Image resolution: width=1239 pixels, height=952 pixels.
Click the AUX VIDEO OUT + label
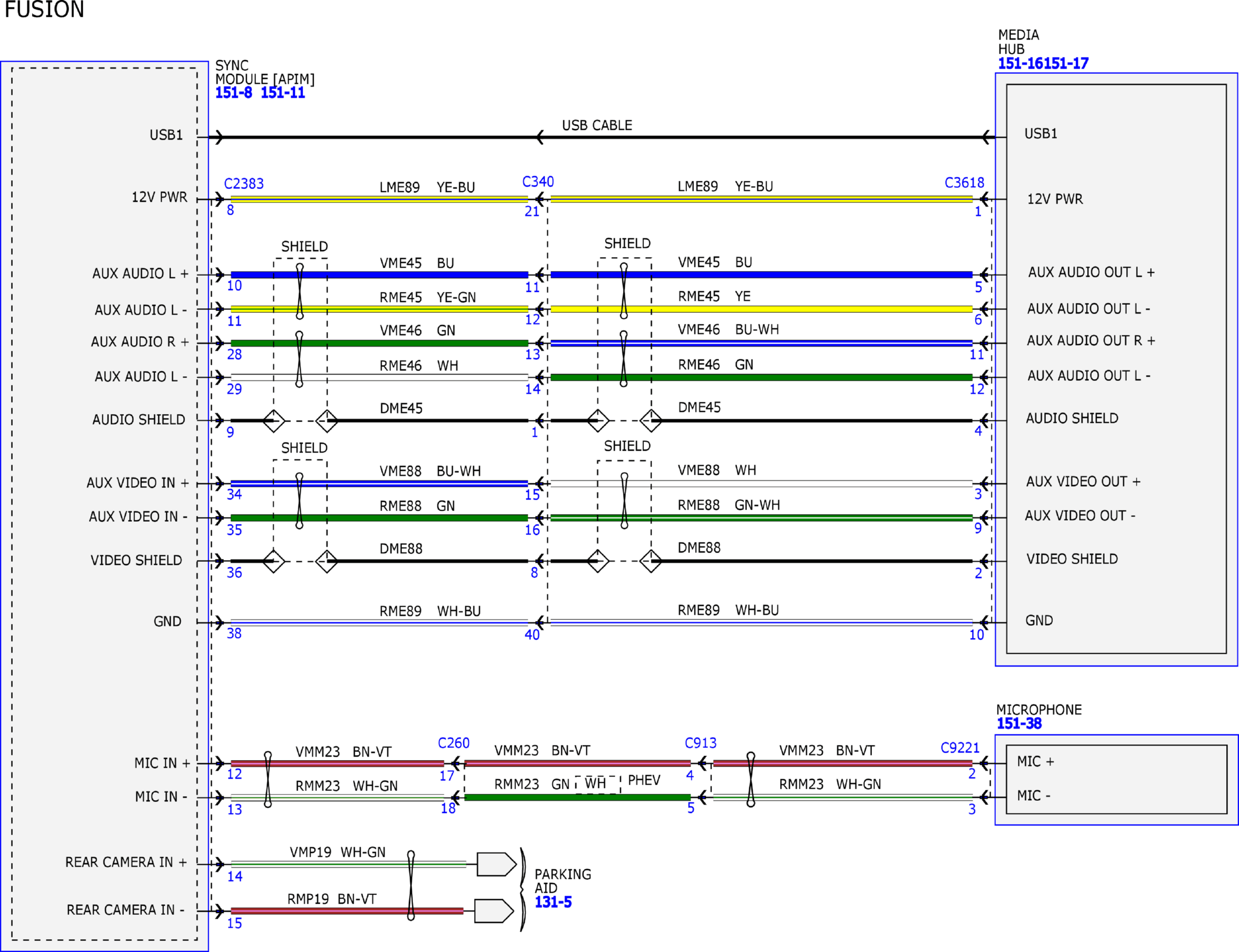pyautogui.click(x=1083, y=482)
